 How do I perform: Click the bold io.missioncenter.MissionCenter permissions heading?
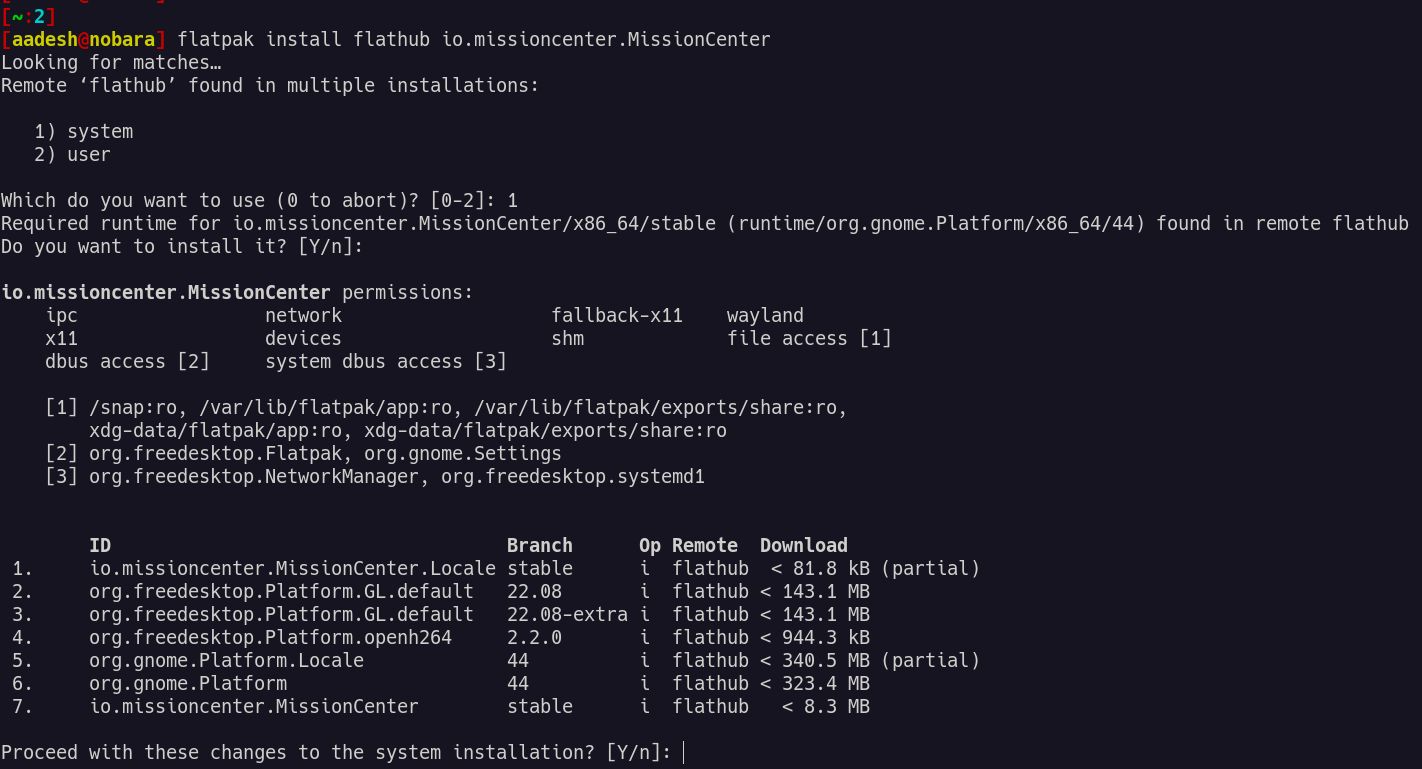click(x=166, y=293)
